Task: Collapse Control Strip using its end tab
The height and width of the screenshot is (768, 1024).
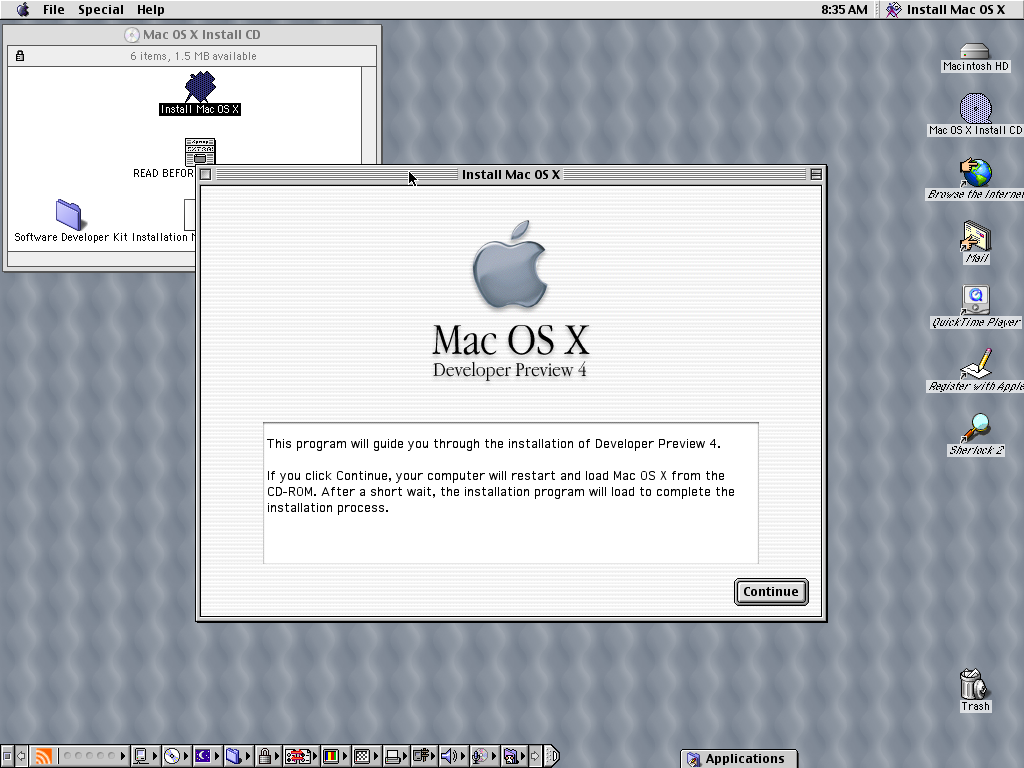Action: coord(552,756)
